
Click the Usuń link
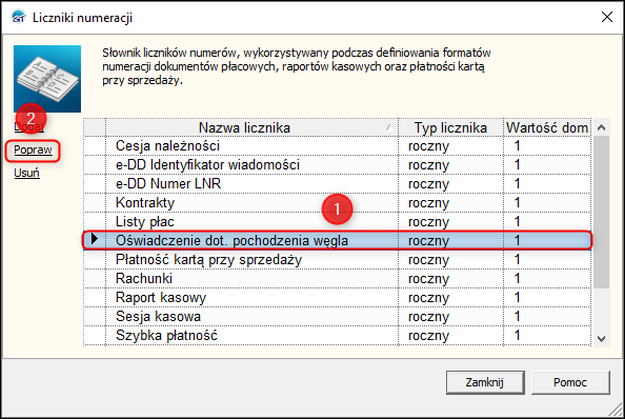[27, 173]
